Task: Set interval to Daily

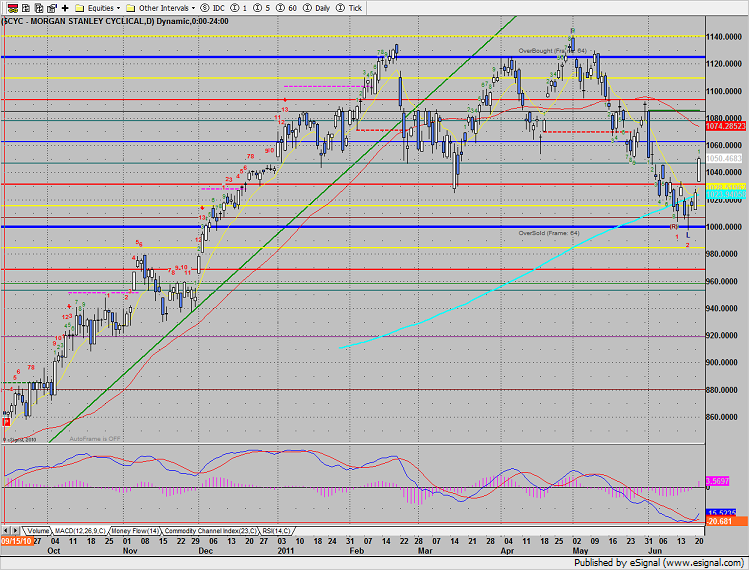Action: click(317, 8)
